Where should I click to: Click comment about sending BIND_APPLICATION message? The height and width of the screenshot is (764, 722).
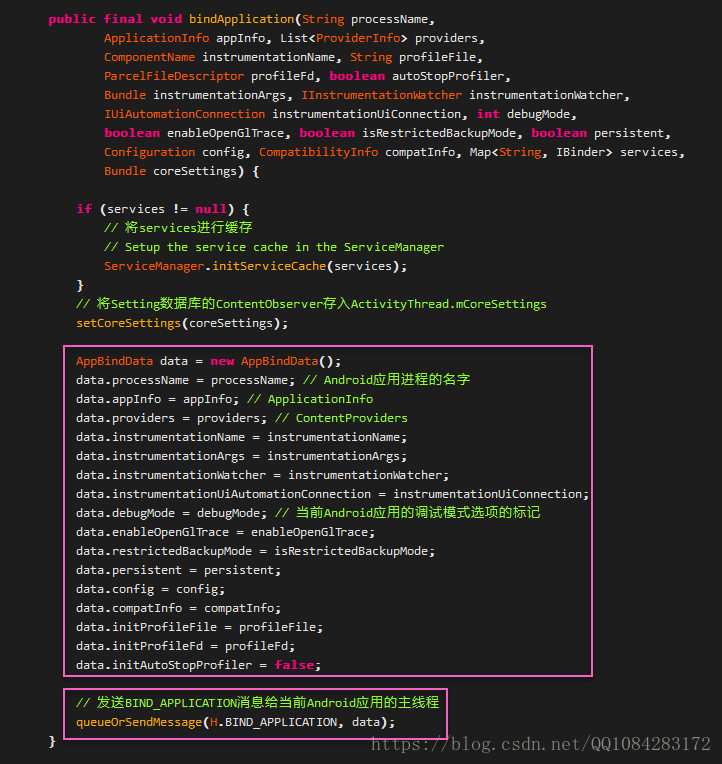(257, 703)
